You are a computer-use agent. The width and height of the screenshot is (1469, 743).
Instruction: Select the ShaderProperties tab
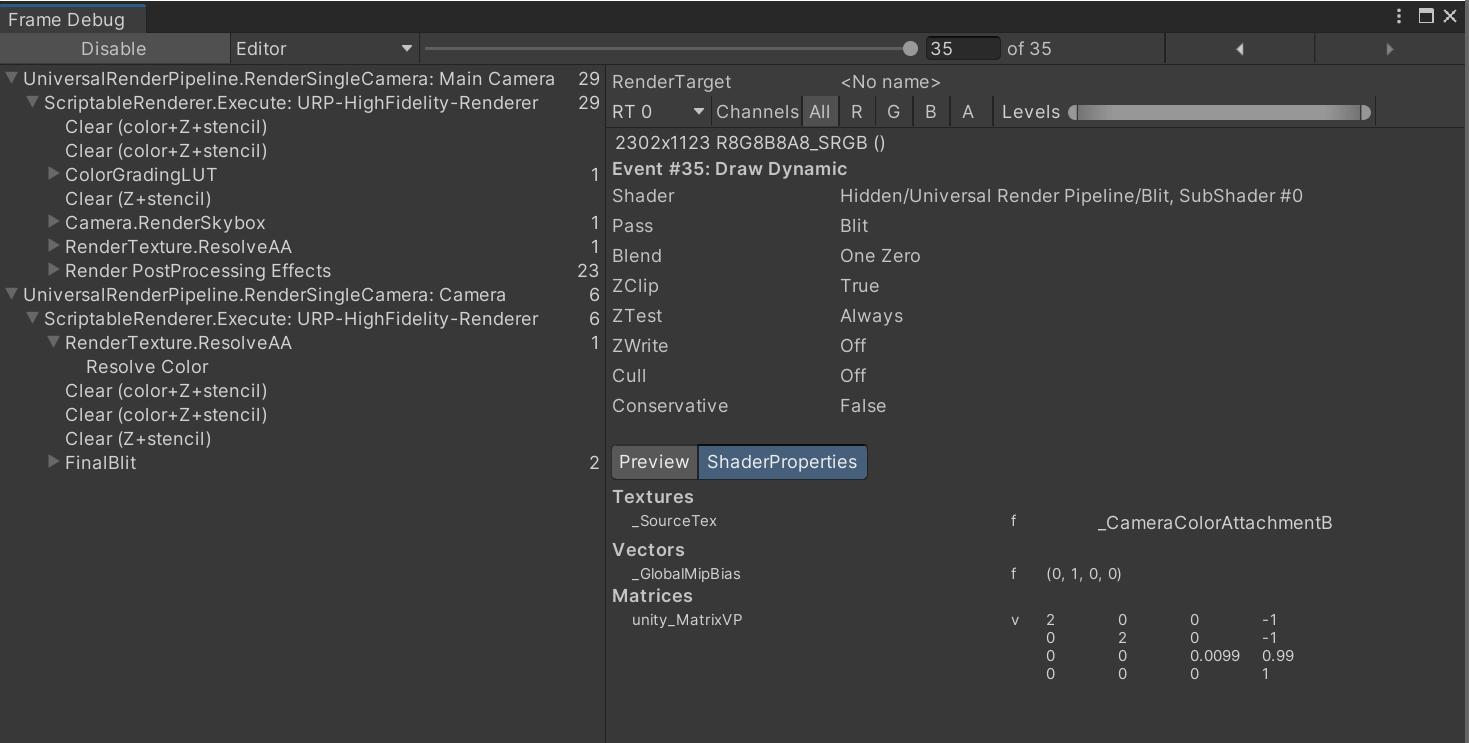coord(782,462)
